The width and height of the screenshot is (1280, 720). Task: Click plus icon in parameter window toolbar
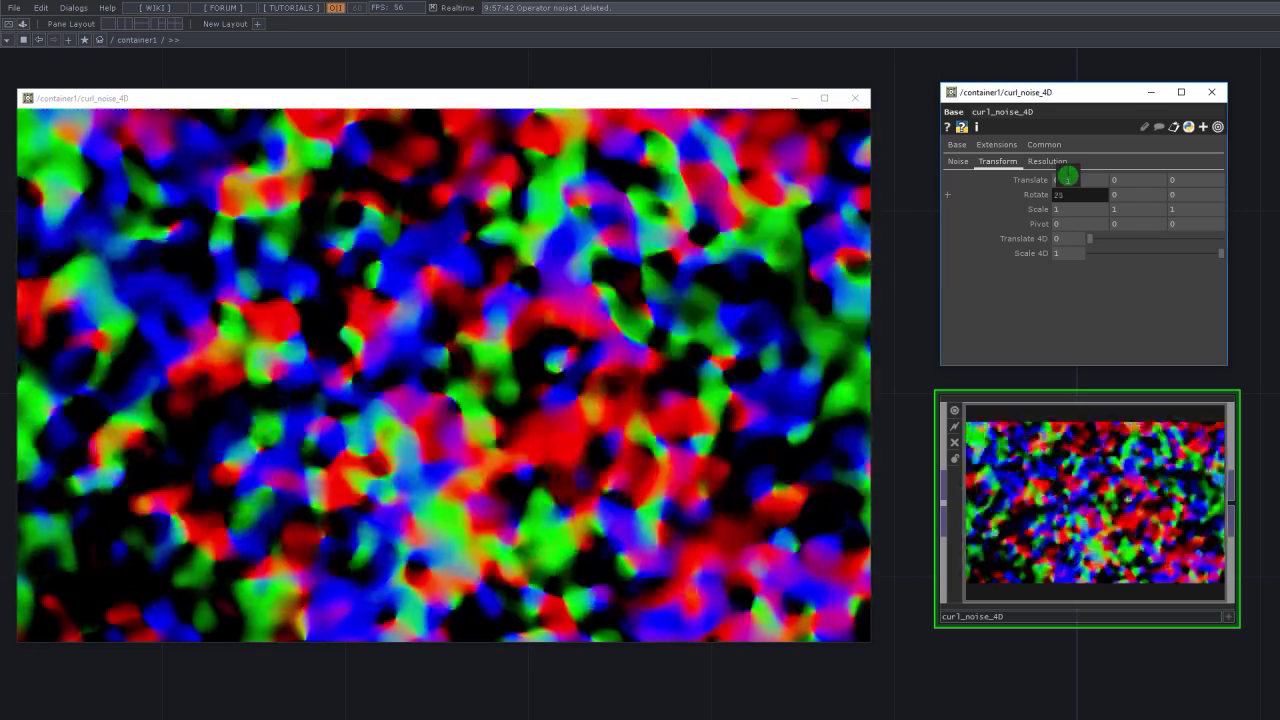1203,127
